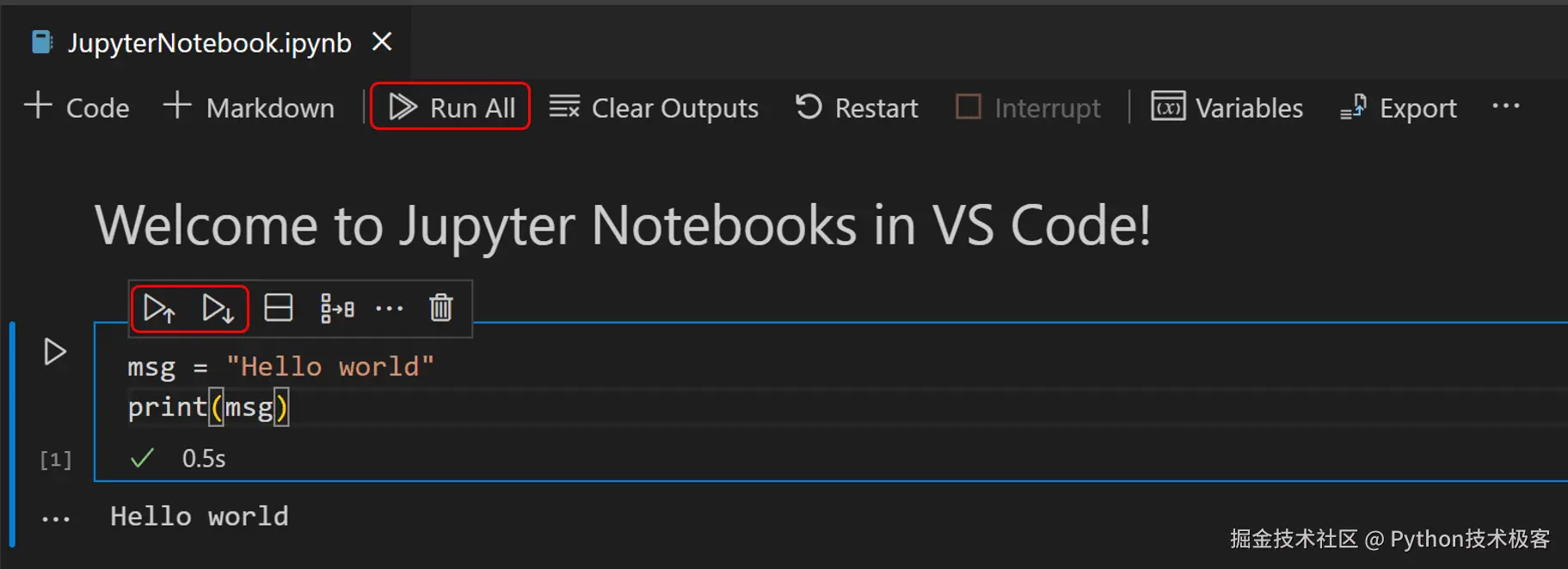
Task: Click the Hello world output text
Action: click(x=200, y=516)
